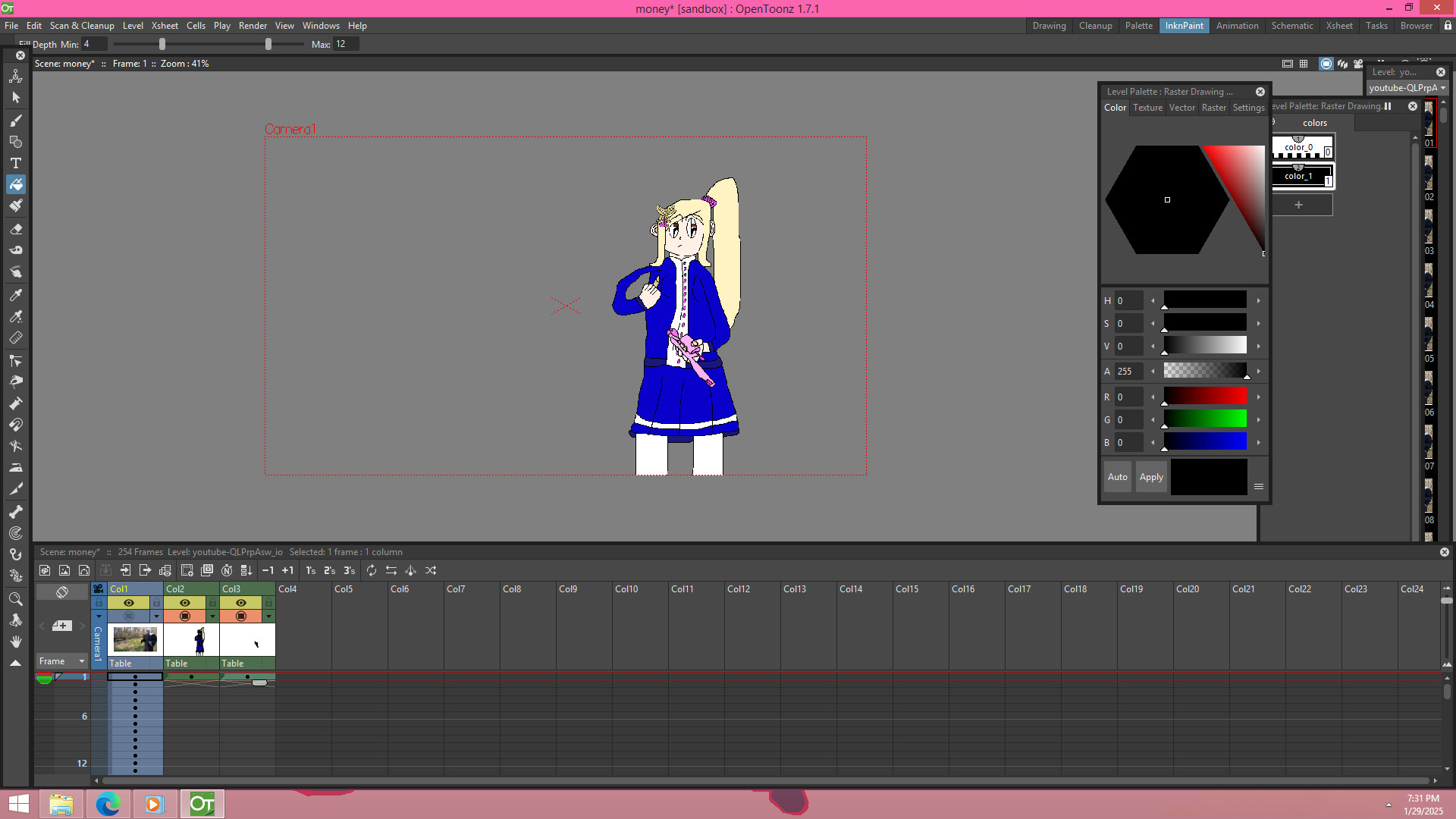Select the color_1 style swatch
Screen dimensions: 1456x819
(1303, 176)
